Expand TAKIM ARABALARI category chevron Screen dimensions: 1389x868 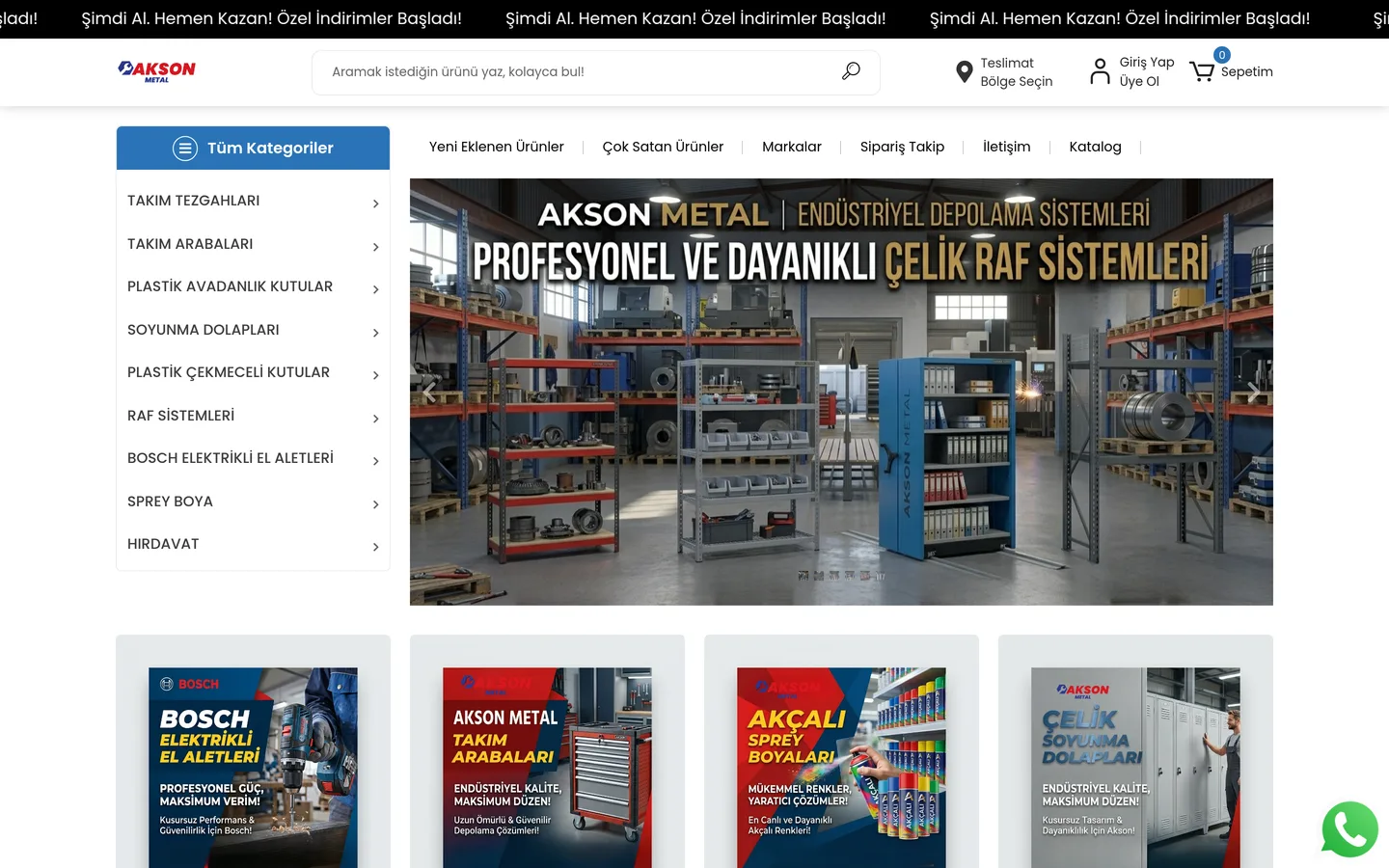point(376,247)
